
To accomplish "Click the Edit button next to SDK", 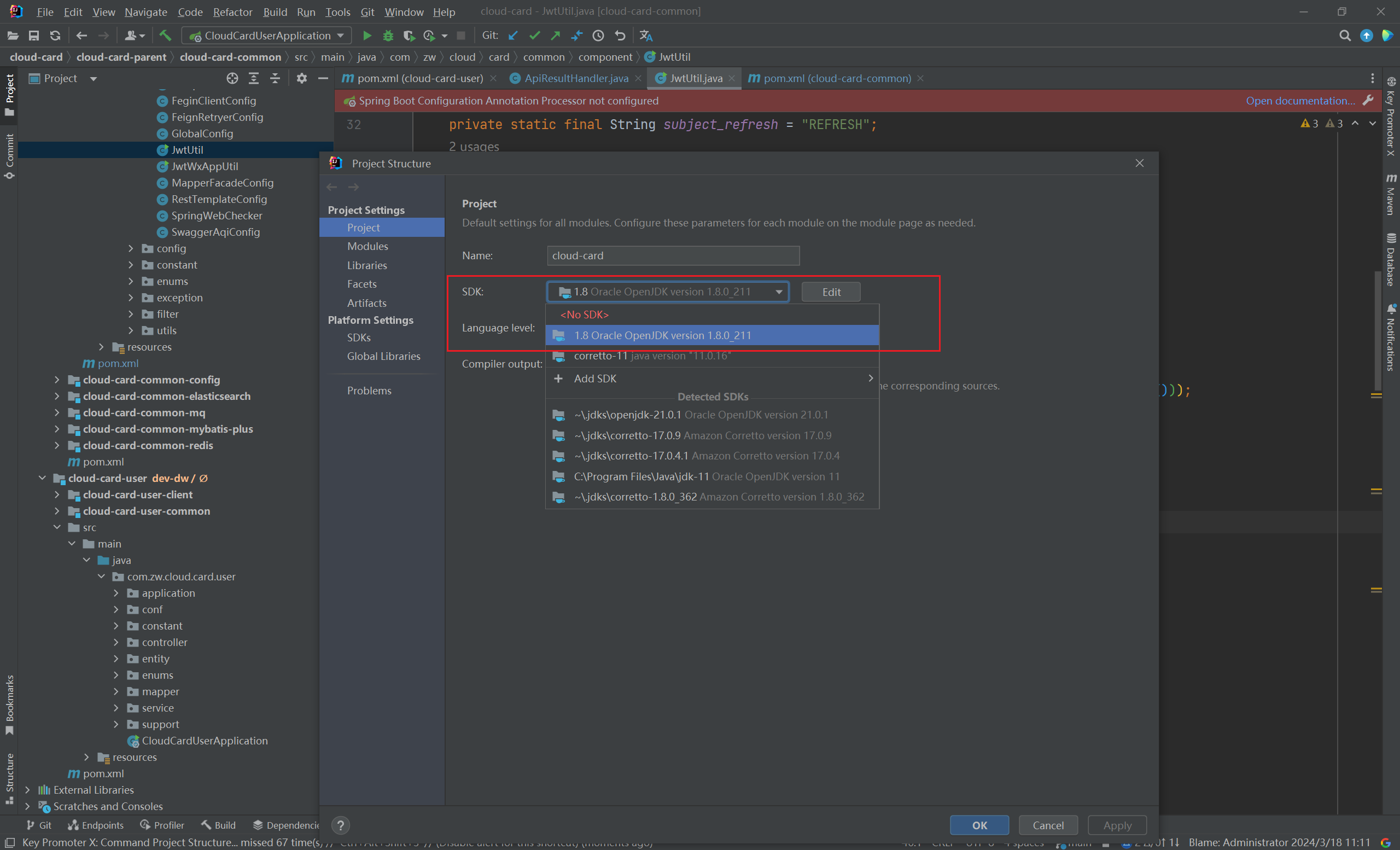I will 831,292.
